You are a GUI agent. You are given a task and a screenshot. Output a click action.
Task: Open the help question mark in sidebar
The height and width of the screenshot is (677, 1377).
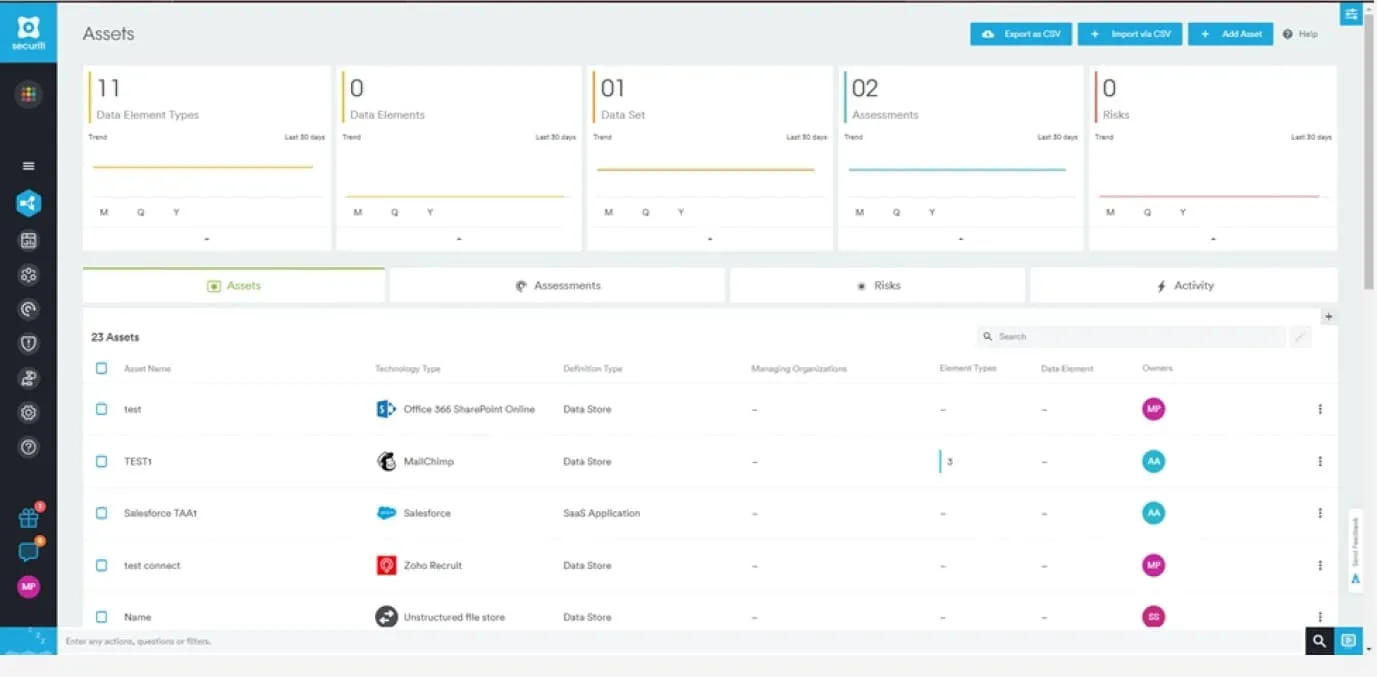coord(28,447)
